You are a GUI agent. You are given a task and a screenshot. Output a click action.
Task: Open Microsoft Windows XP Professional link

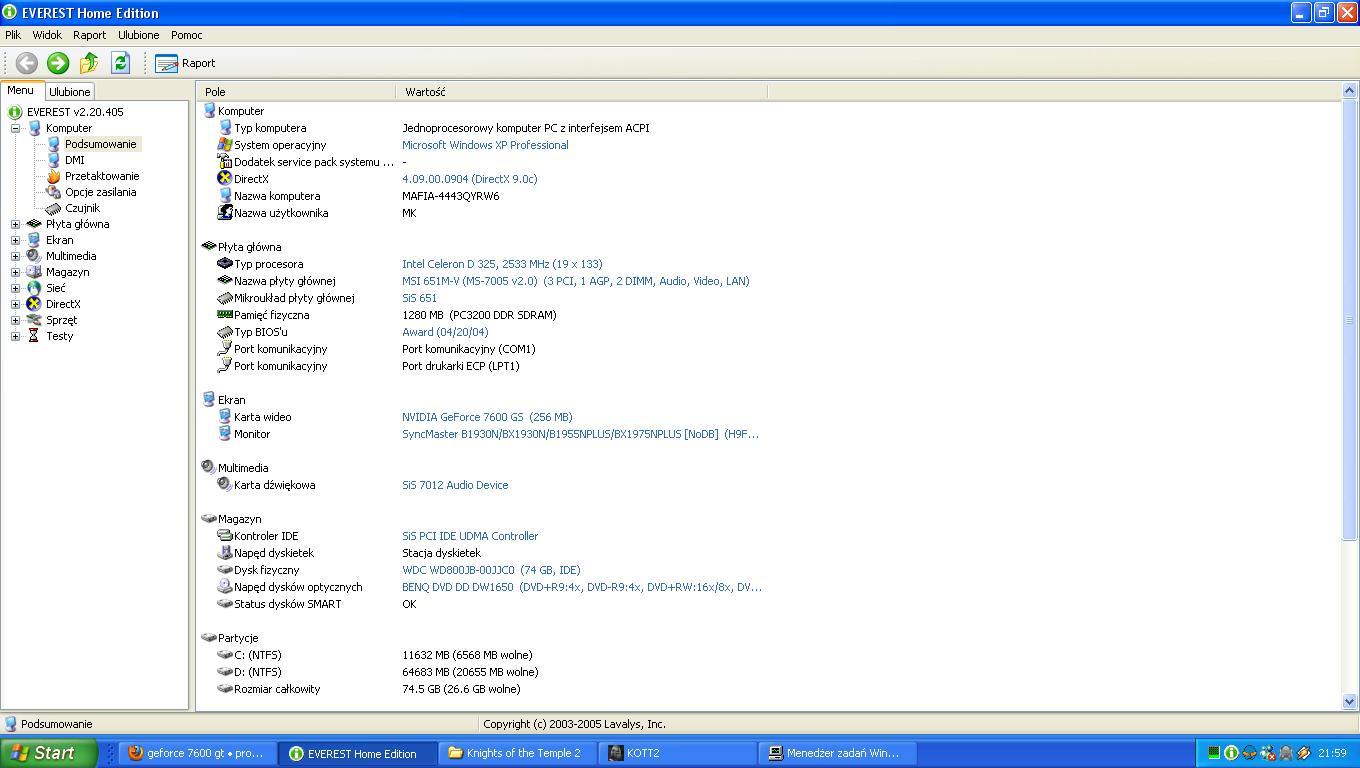(485, 145)
